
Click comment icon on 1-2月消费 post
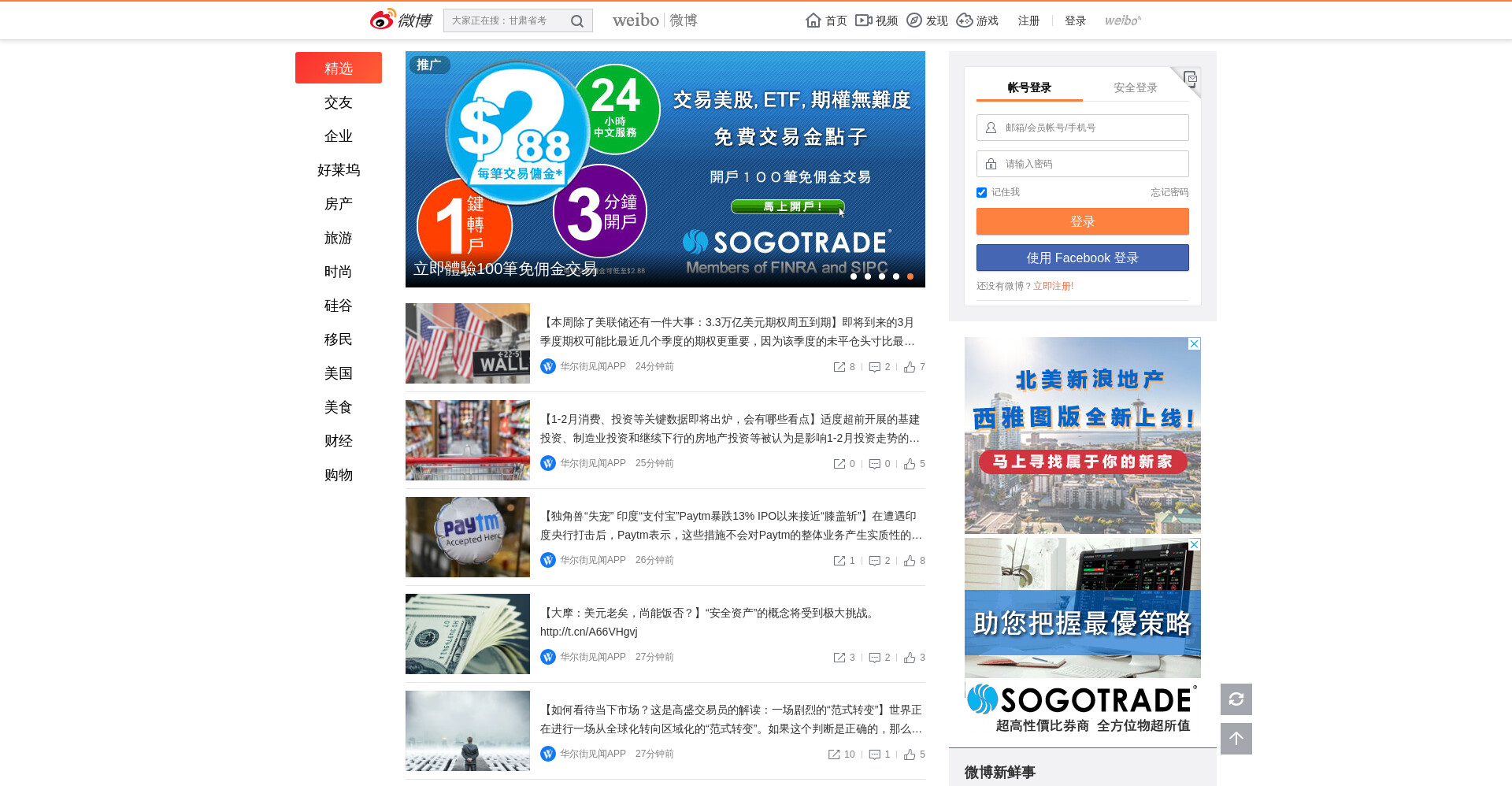(874, 464)
